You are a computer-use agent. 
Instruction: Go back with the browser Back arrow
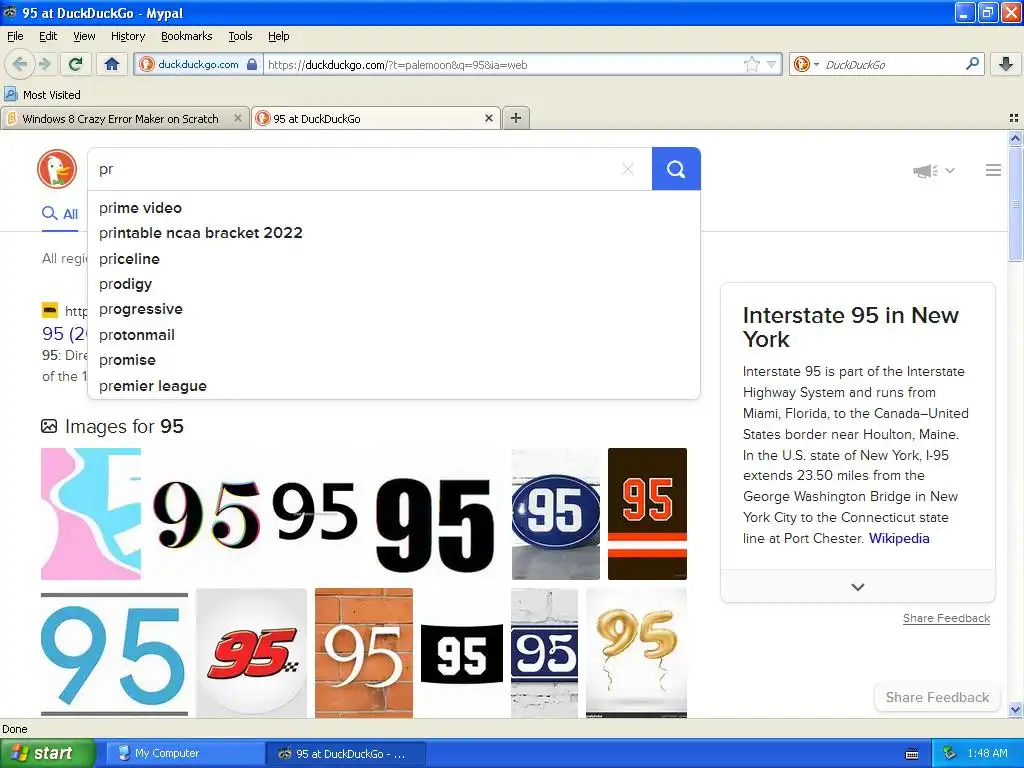[20, 64]
